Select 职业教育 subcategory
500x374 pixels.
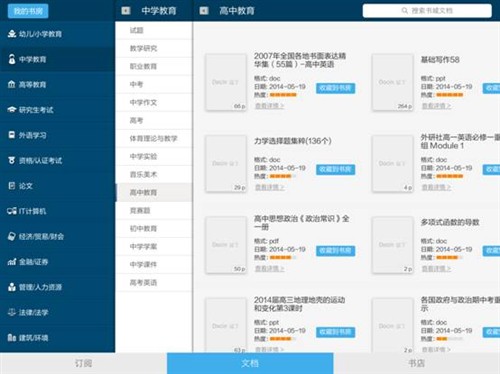click(154, 66)
